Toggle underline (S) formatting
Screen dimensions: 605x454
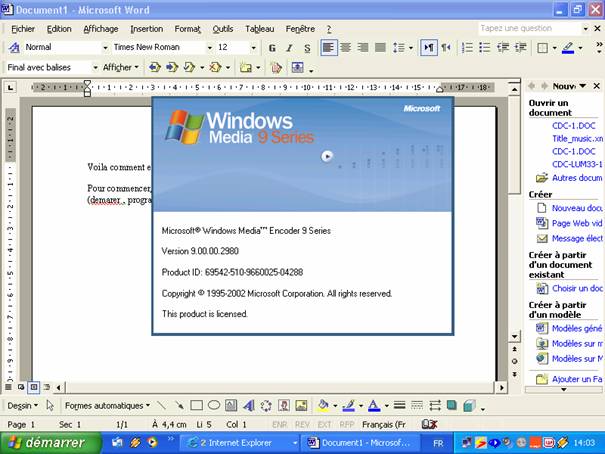307,48
